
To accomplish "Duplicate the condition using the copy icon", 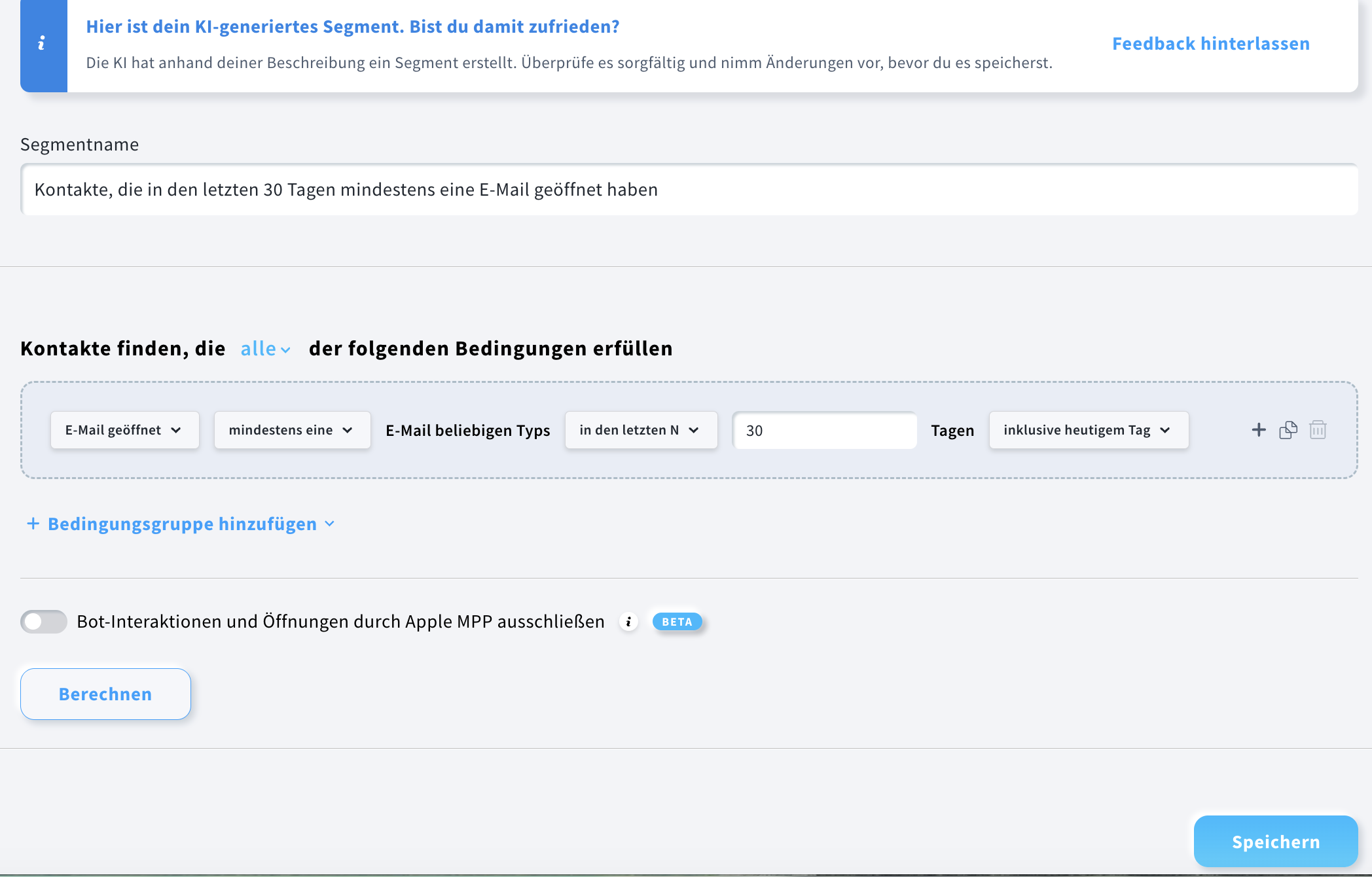I will tap(1288, 430).
